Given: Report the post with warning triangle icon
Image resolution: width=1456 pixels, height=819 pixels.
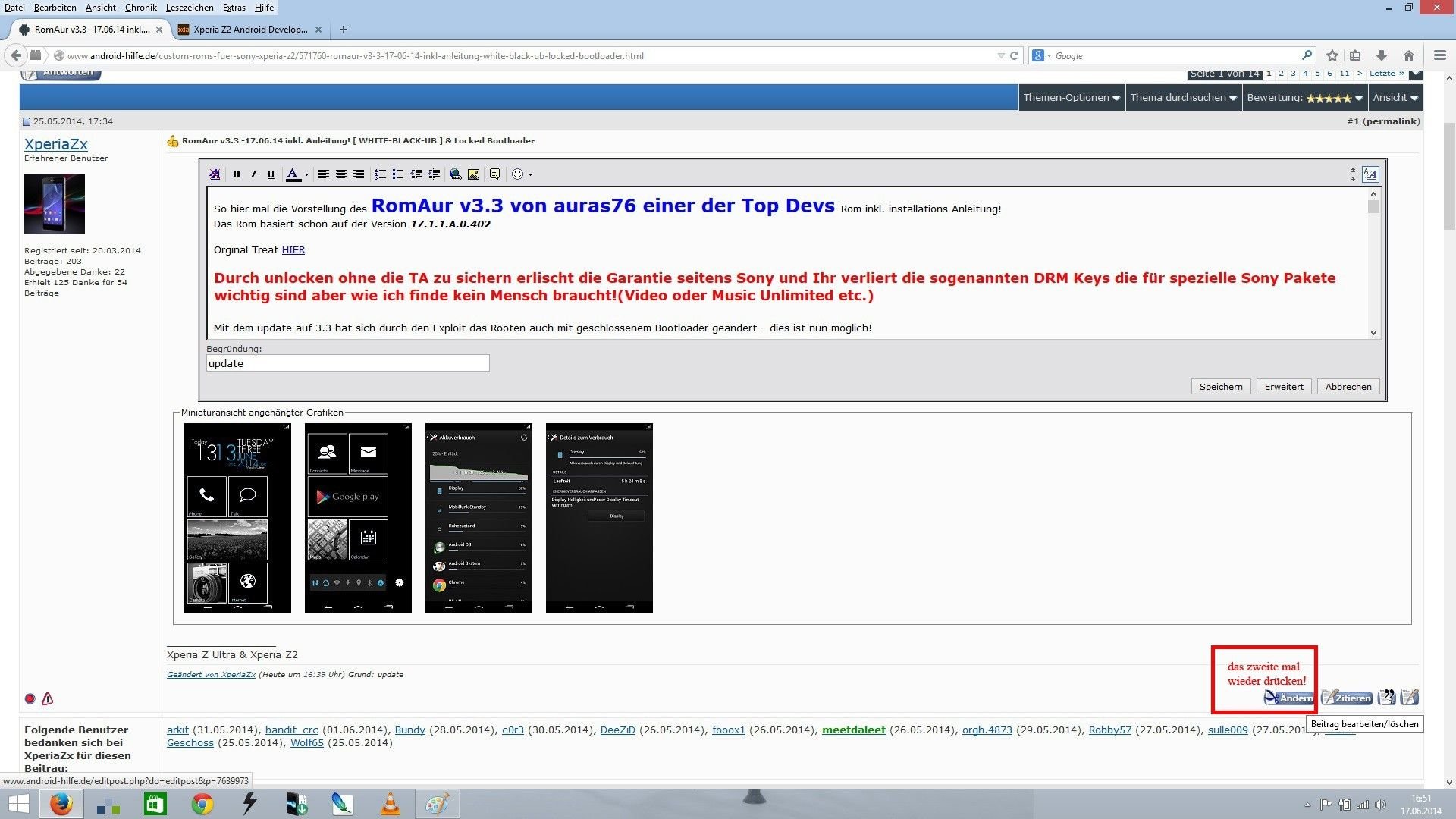Looking at the screenshot, I should [x=47, y=699].
